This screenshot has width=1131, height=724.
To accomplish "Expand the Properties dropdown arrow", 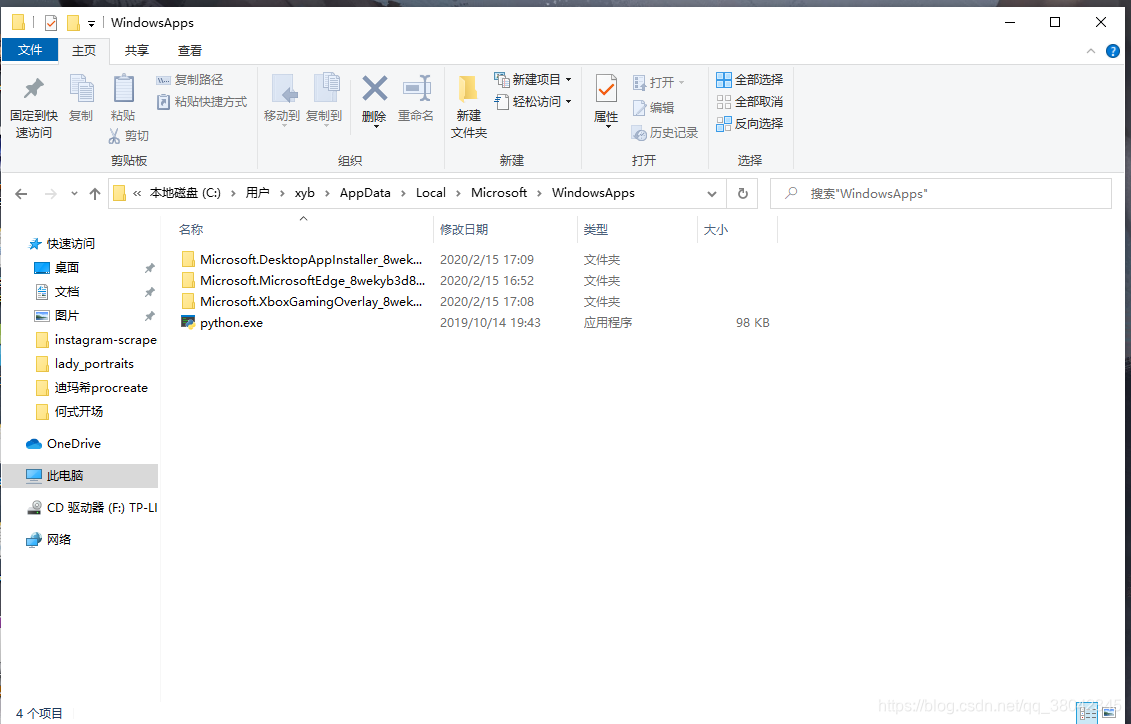I will (607, 127).
